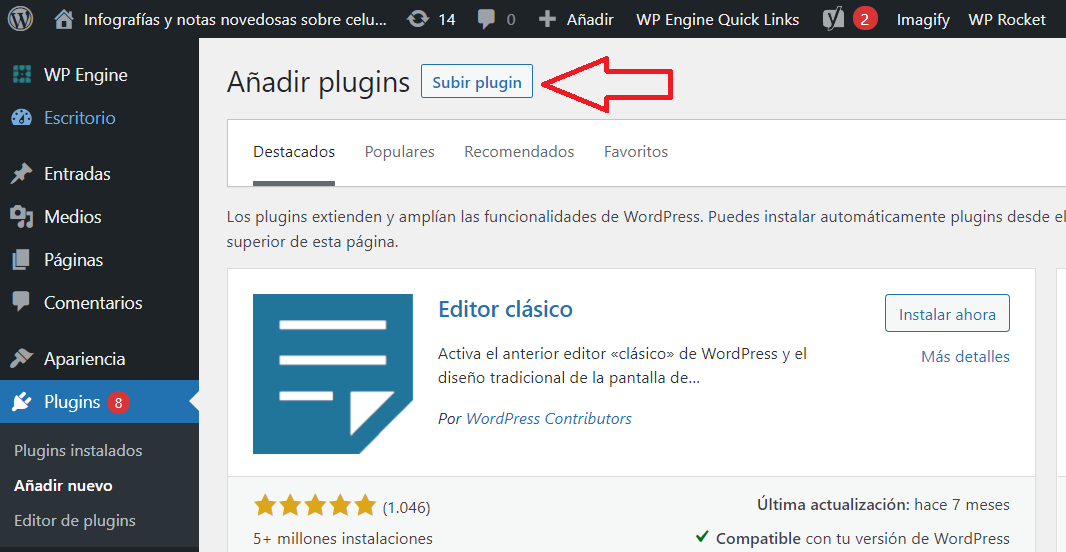Click the comments speech bubble icon in the admin bar
Screen dimensions: 1066x552
486,20
